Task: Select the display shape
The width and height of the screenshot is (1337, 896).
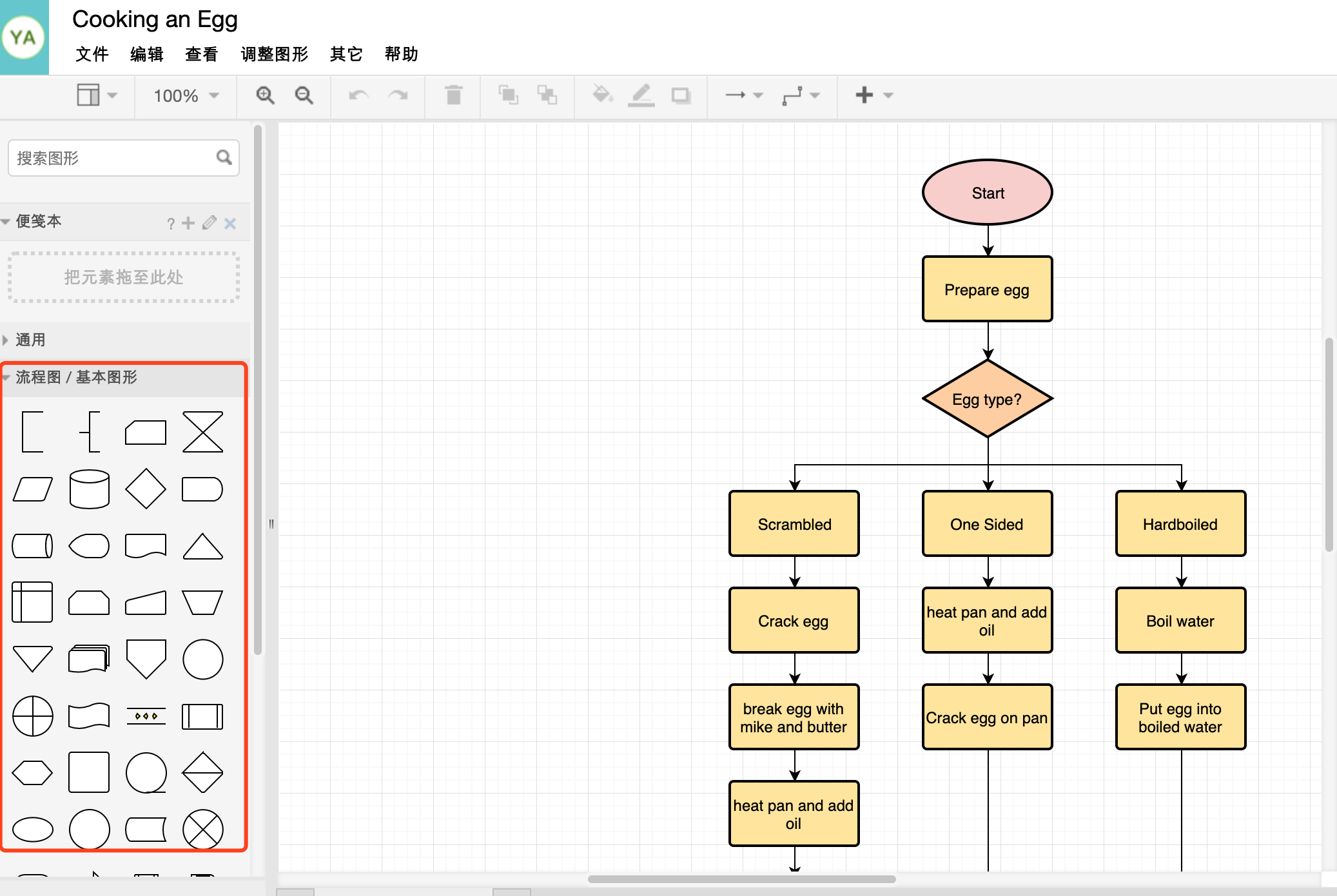Action: click(89, 545)
